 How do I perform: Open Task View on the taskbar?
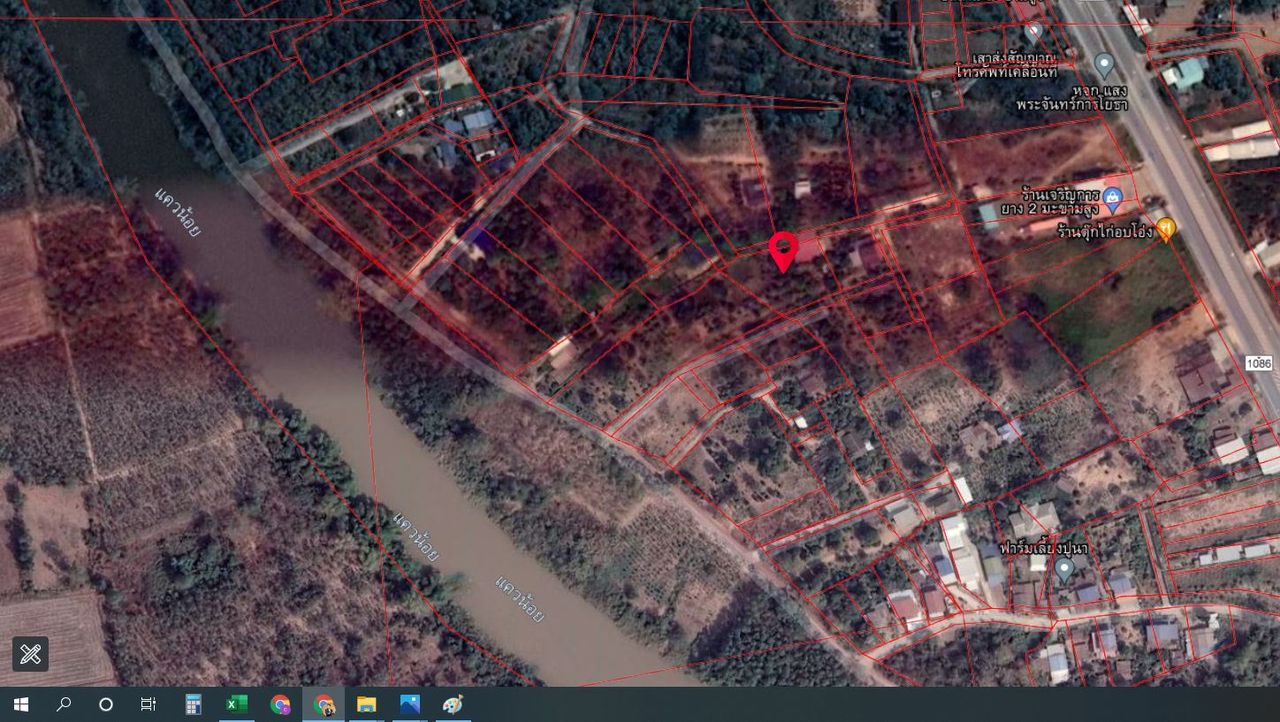pos(148,705)
